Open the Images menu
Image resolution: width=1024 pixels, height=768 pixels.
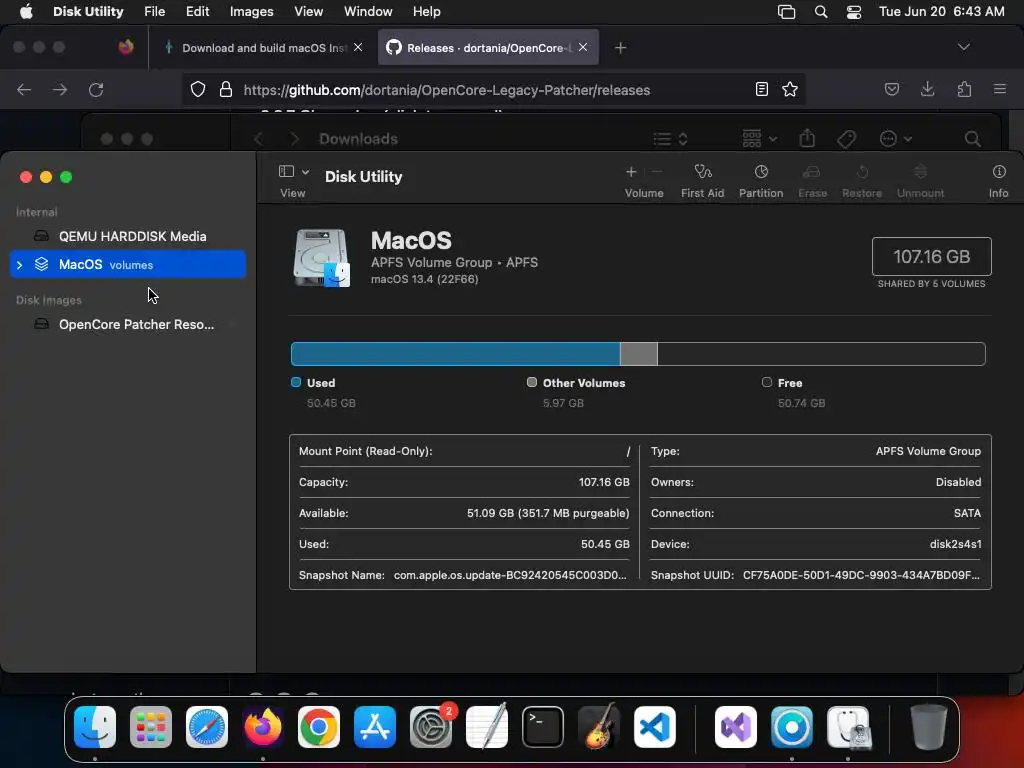(251, 11)
